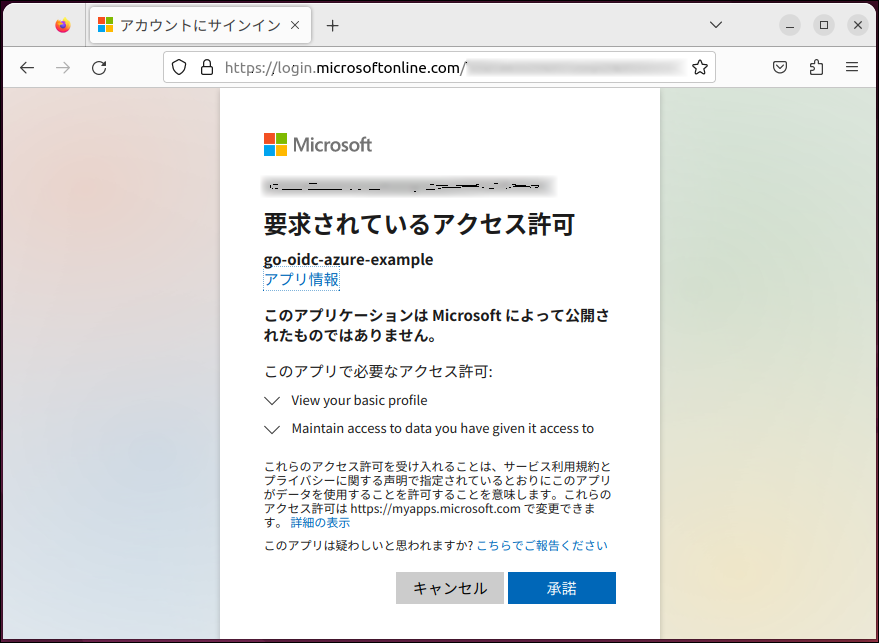This screenshot has width=879, height=643.
Task: Open the list all tabs dropdown arrow
Action: pos(716,25)
